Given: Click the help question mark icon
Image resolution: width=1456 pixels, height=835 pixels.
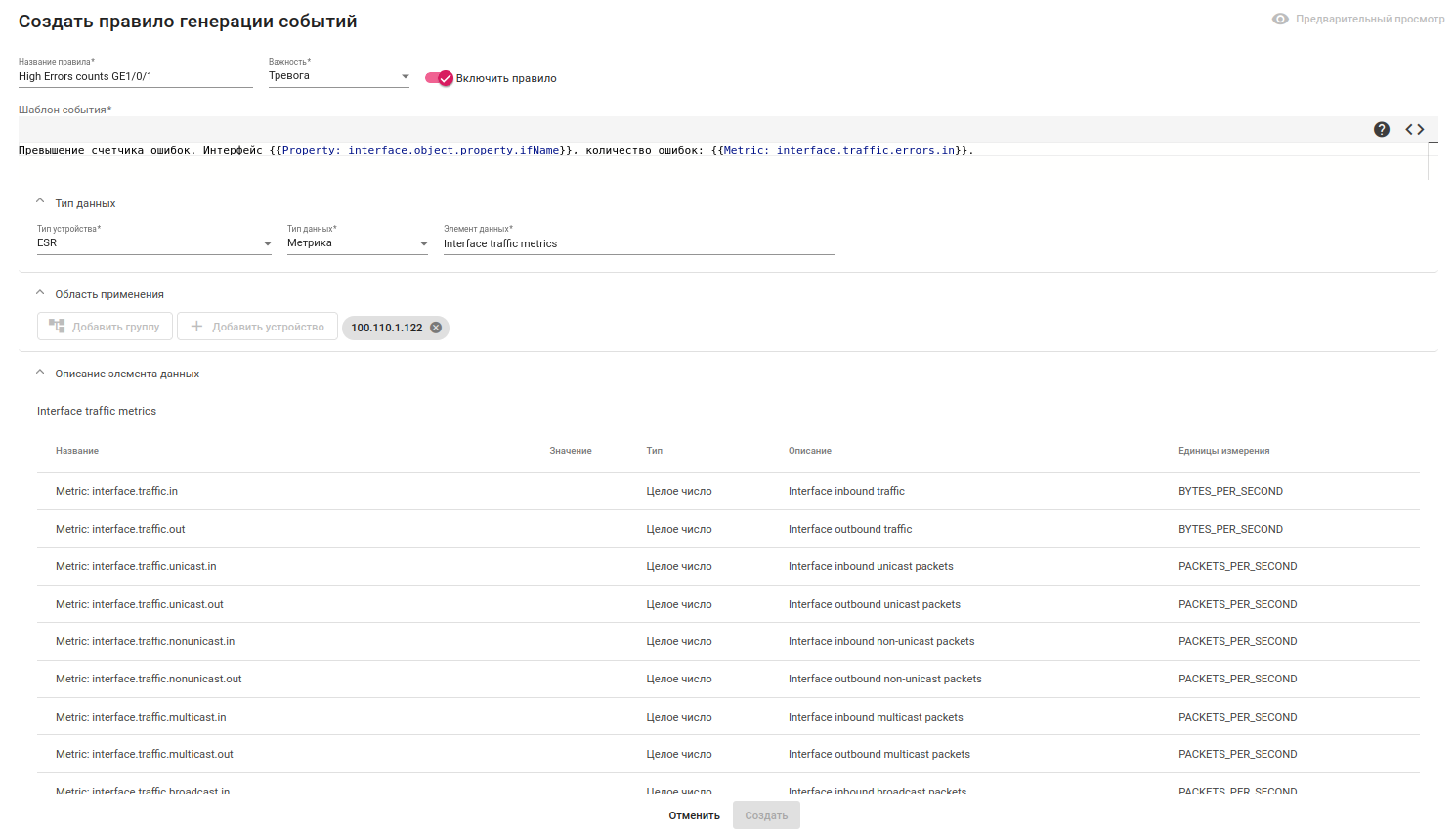Looking at the screenshot, I should click(x=1382, y=130).
